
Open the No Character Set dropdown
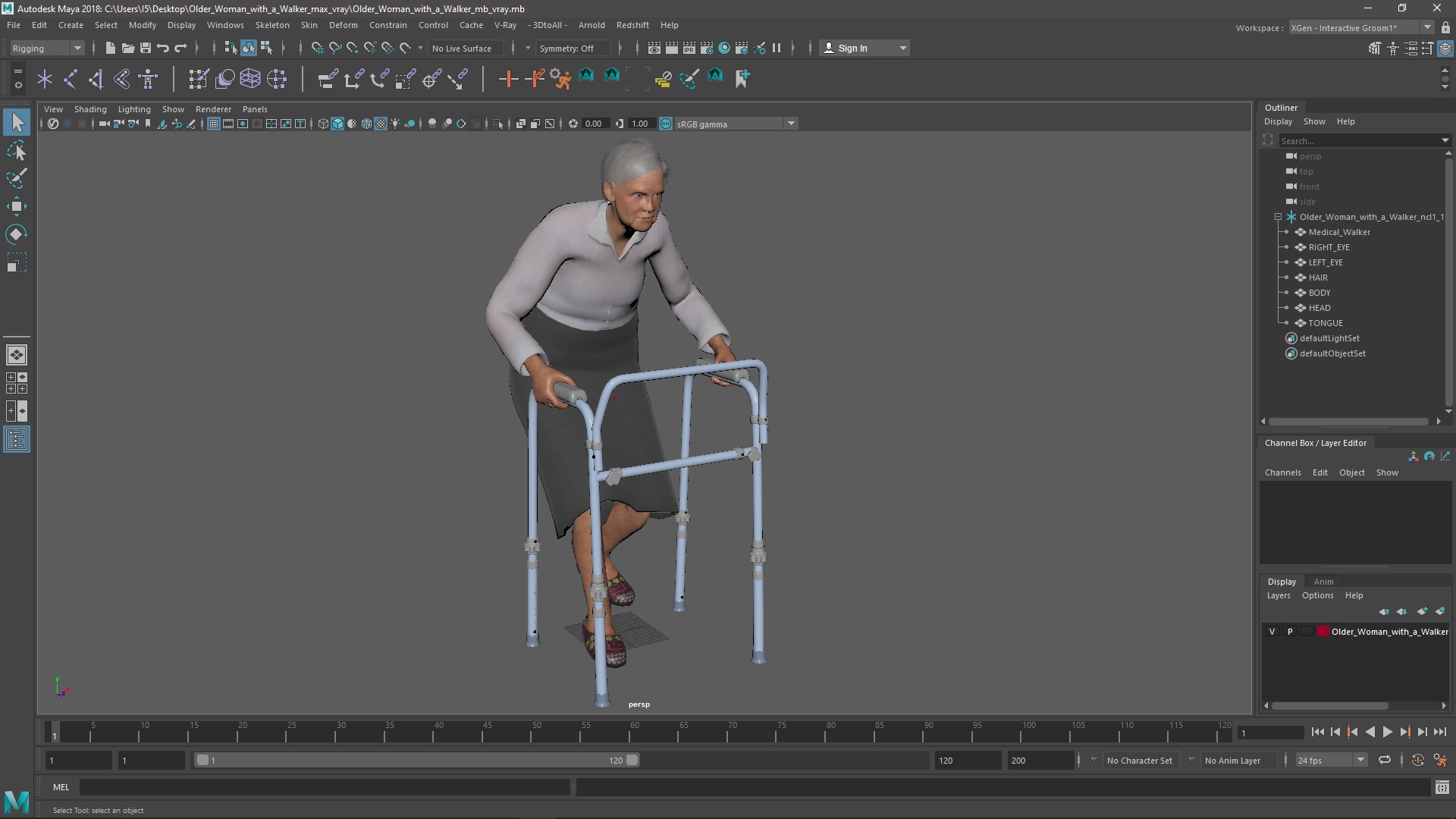(x=1139, y=760)
